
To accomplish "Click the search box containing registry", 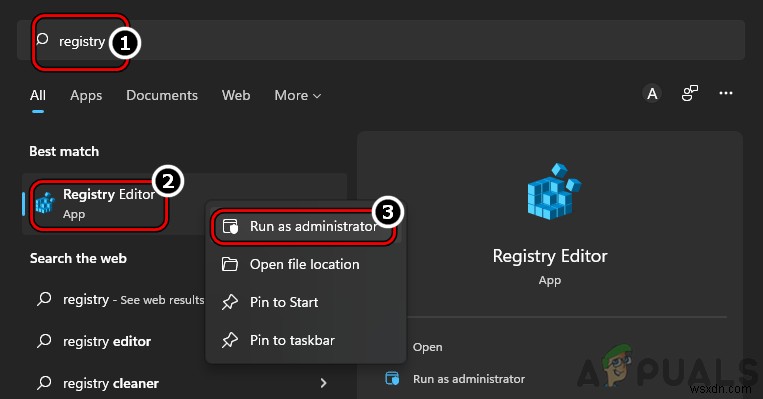I will pos(381,40).
